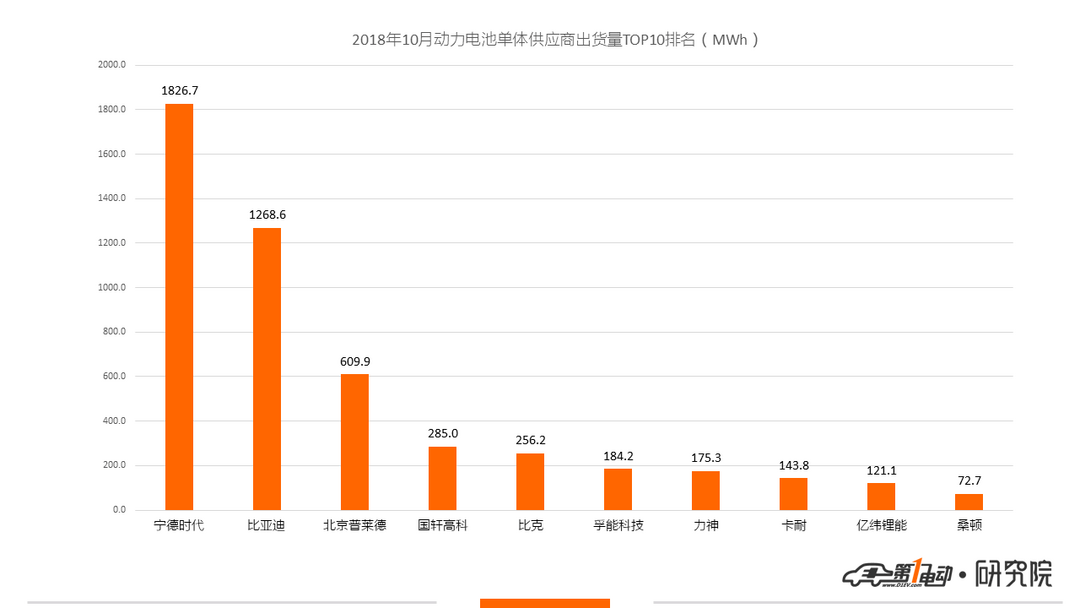Click the 北京普莱德 axis label
Viewport: 1080px width, 608px height.
point(355,525)
